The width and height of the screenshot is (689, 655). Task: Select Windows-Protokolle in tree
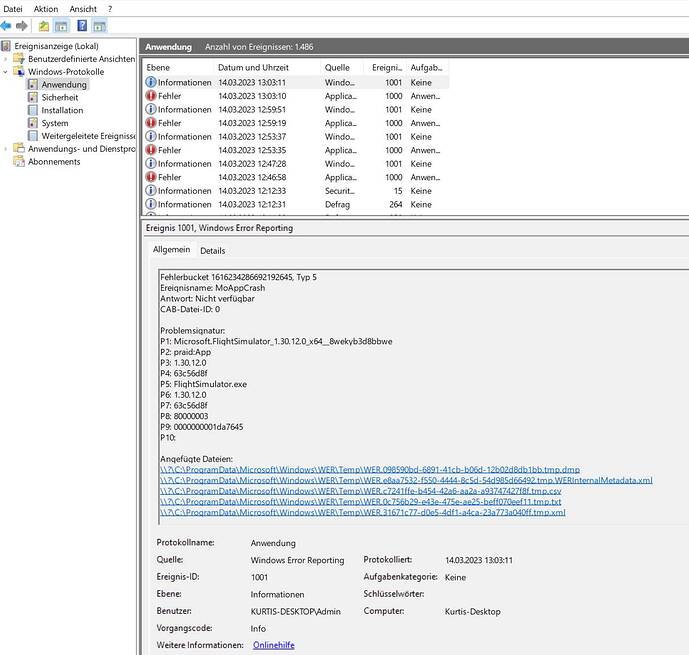pyautogui.click(x=66, y=72)
